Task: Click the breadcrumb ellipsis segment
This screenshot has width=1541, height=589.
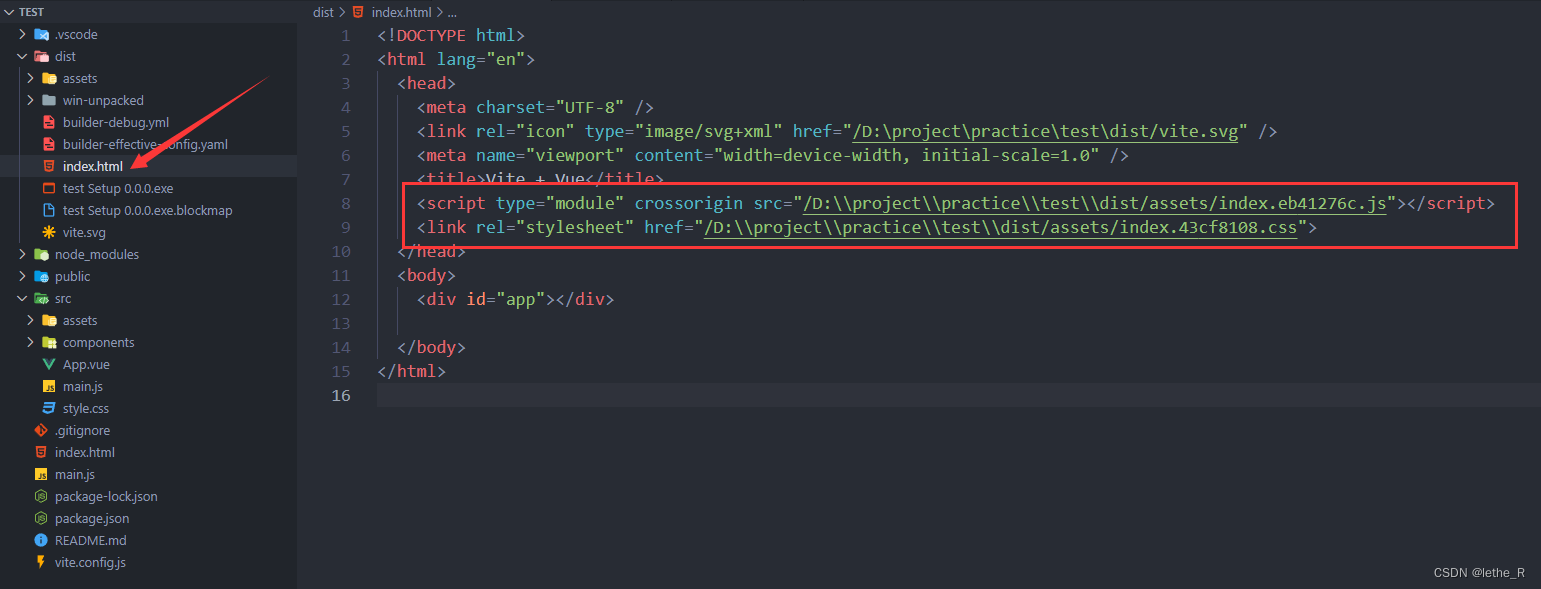Action: pos(452,12)
